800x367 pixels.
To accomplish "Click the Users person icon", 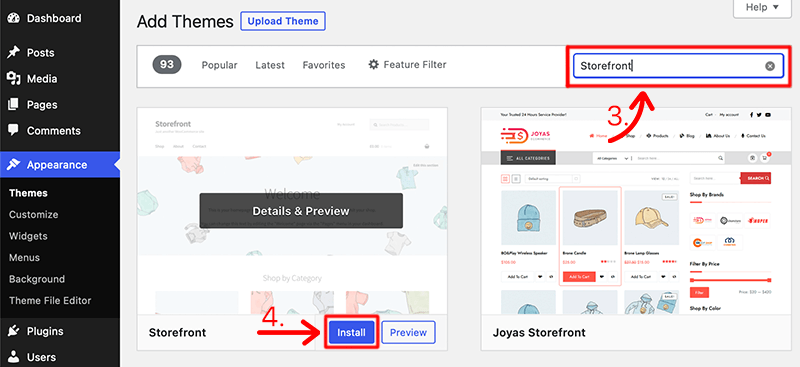I will (x=14, y=357).
